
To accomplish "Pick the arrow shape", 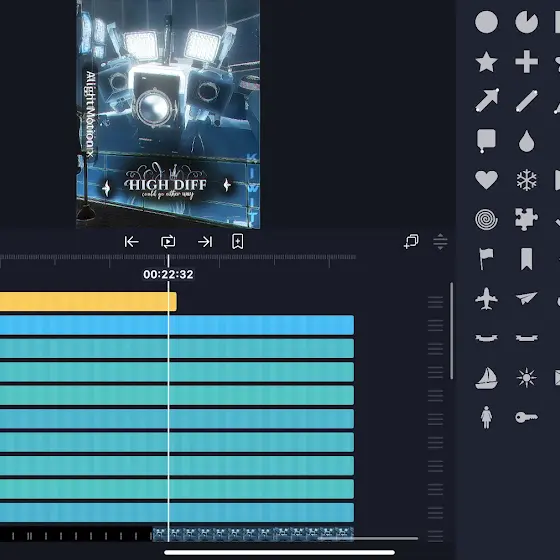I will point(487,100).
